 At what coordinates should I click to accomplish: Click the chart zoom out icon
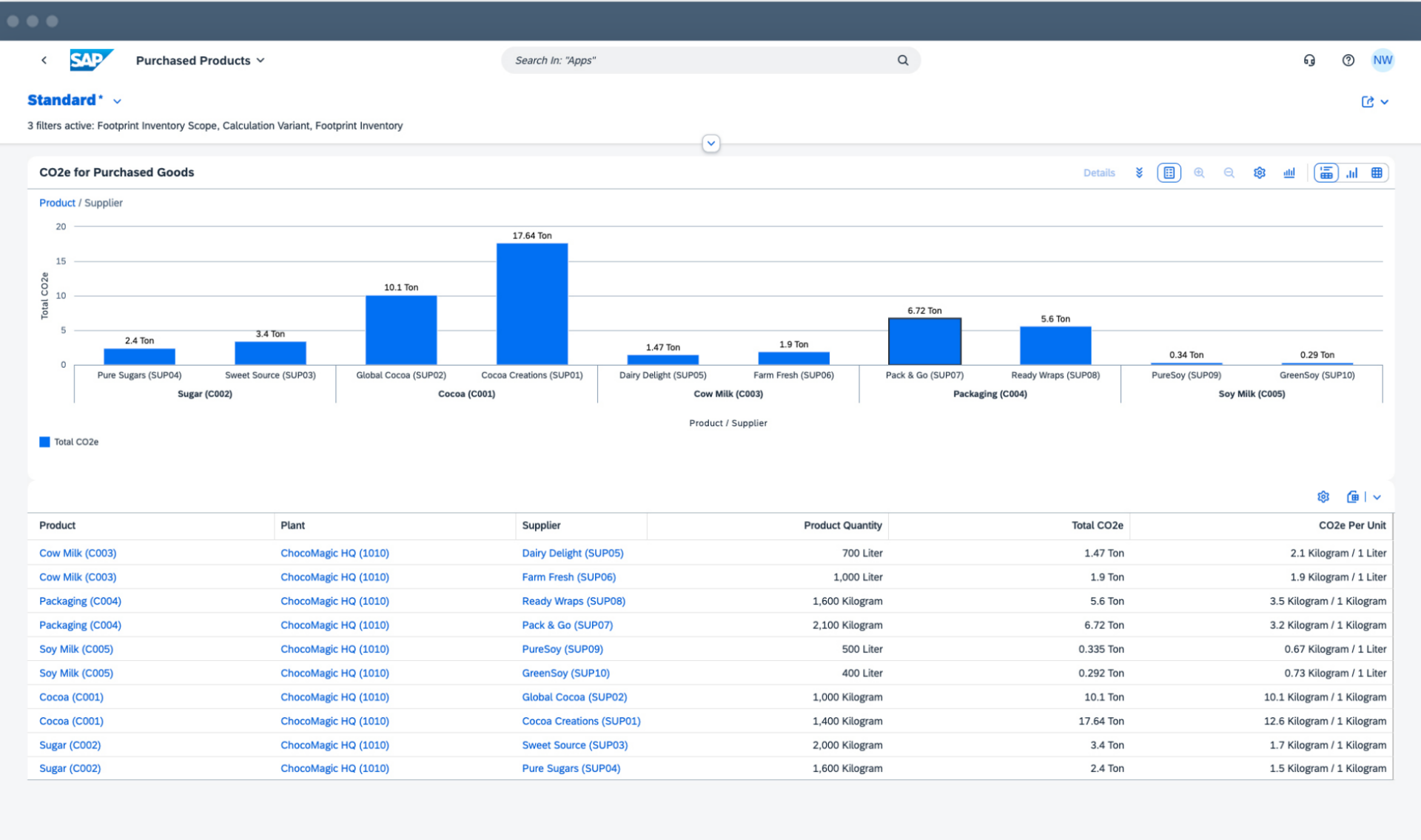1229,172
